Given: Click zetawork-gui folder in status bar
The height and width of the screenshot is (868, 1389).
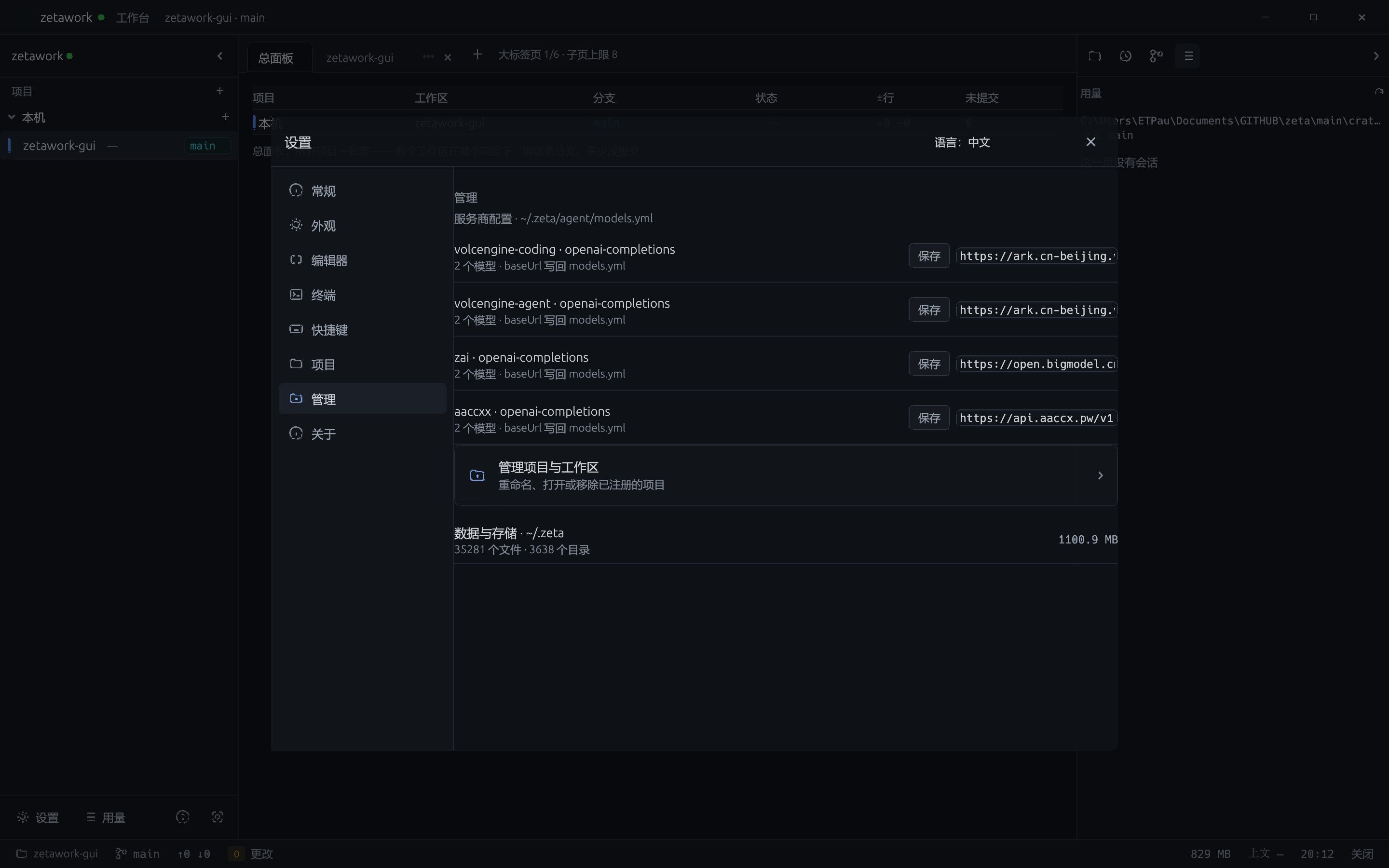Looking at the screenshot, I should [57, 854].
